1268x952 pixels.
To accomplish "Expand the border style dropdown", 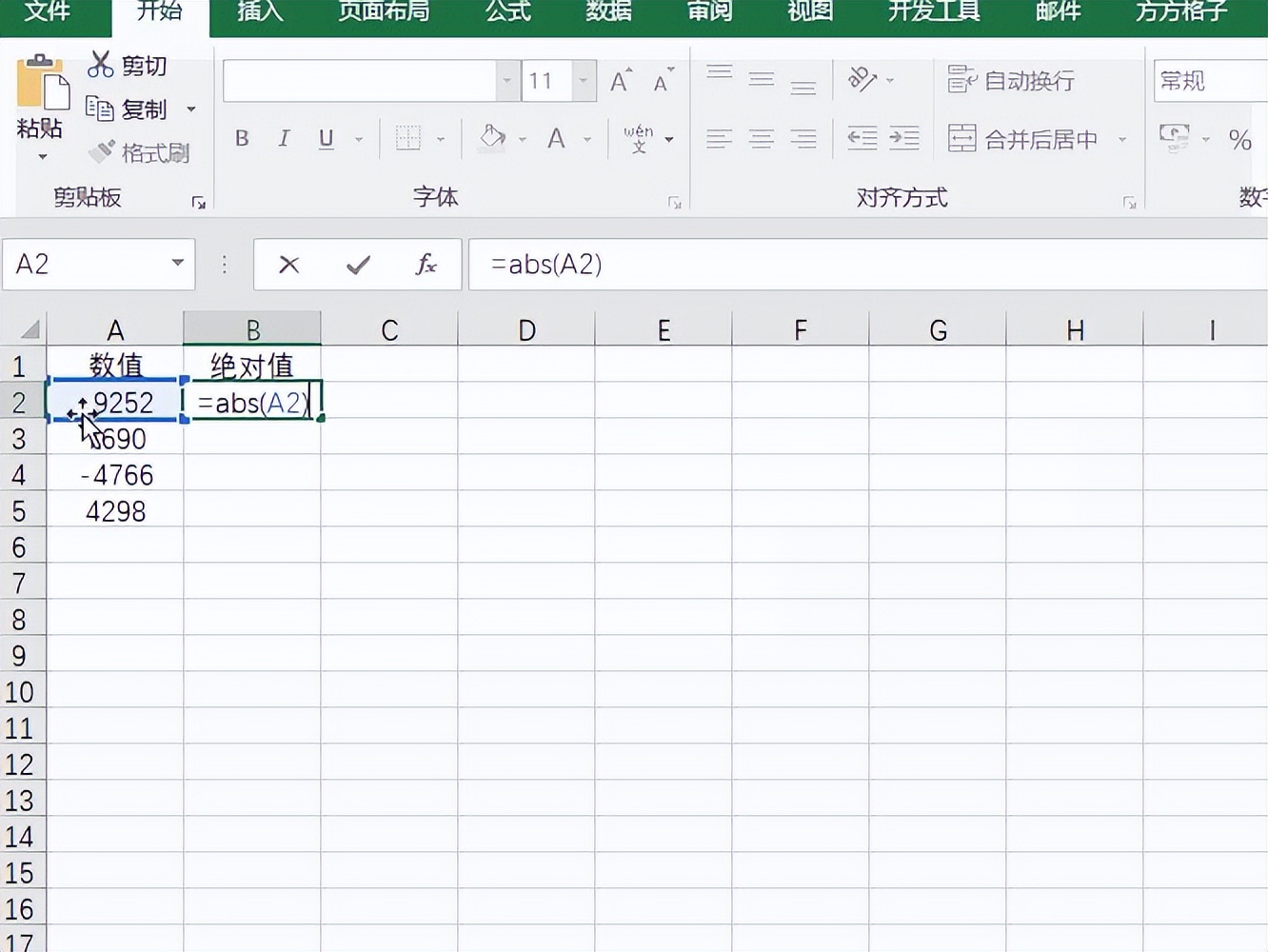I will tap(440, 138).
